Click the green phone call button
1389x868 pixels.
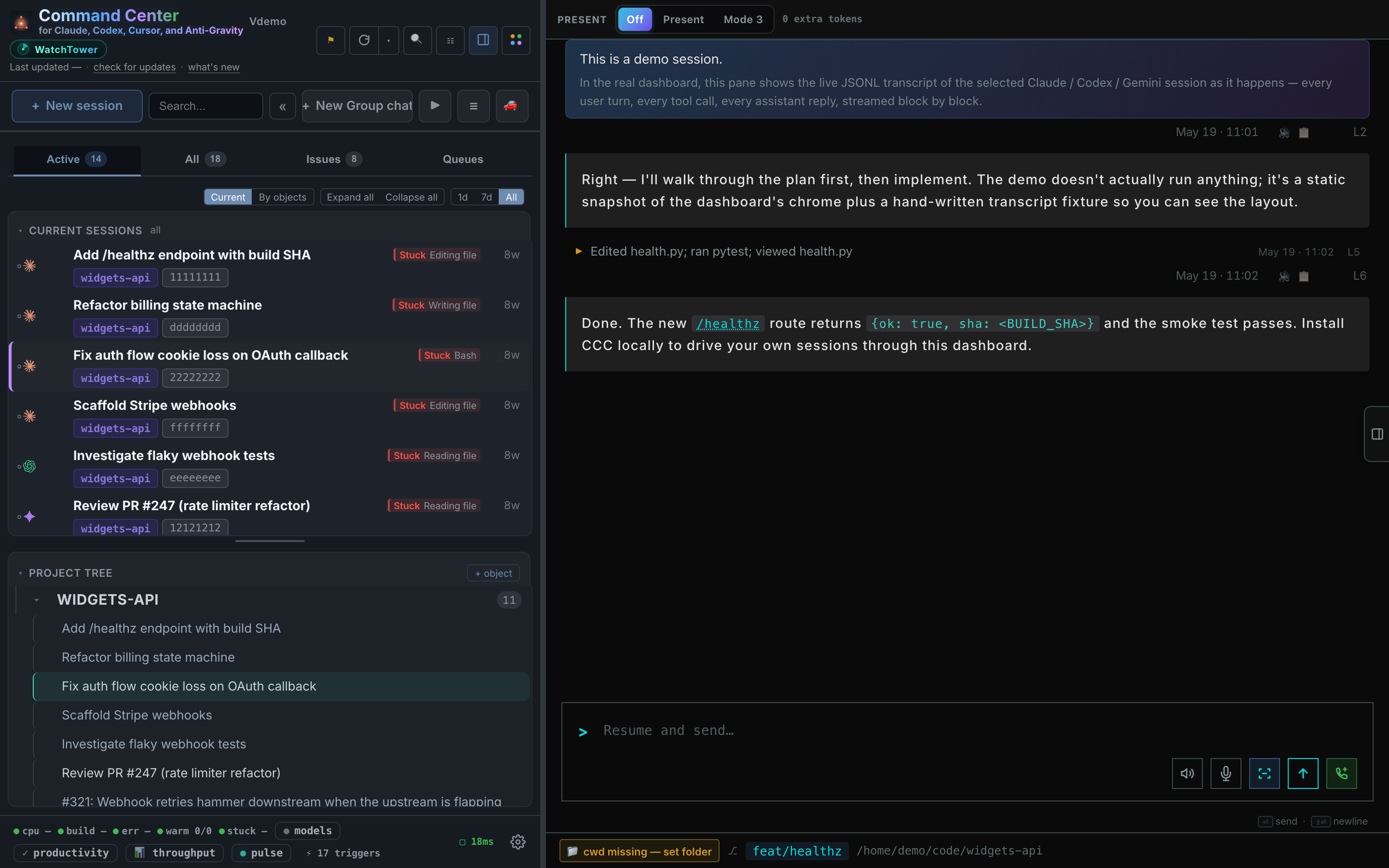pyautogui.click(x=1341, y=773)
